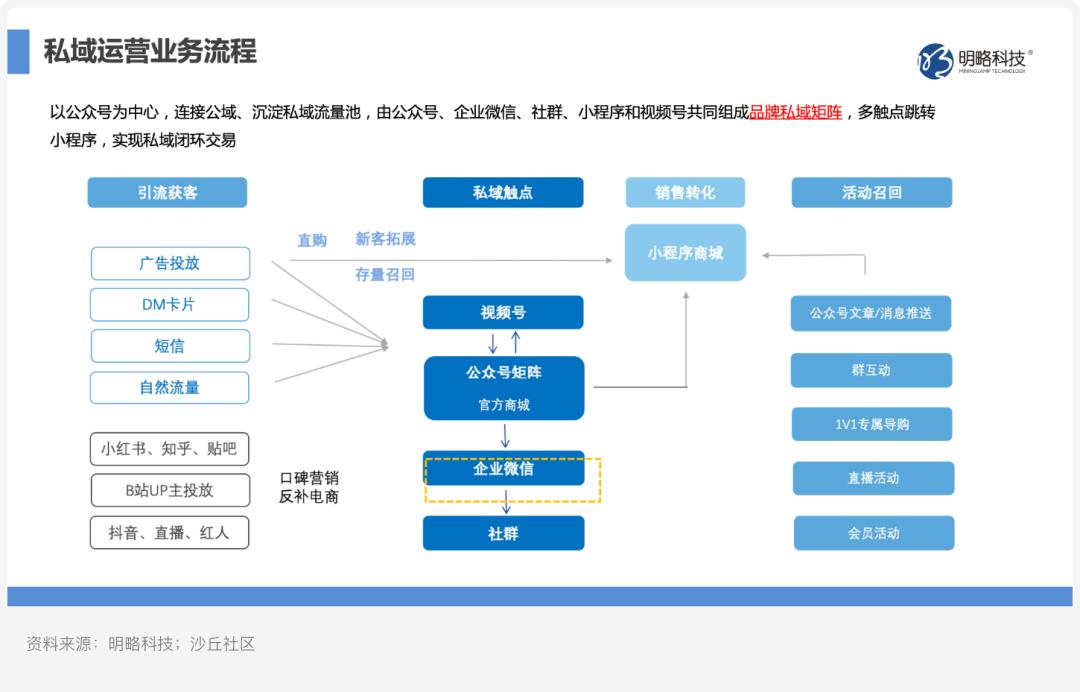Expand the 活动召回 section header
Image resolution: width=1080 pixels, height=692 pixels.
tap(871, 192)
